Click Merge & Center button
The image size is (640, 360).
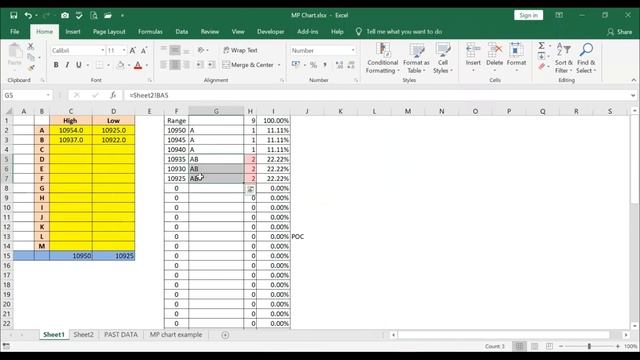click(248, 65)
